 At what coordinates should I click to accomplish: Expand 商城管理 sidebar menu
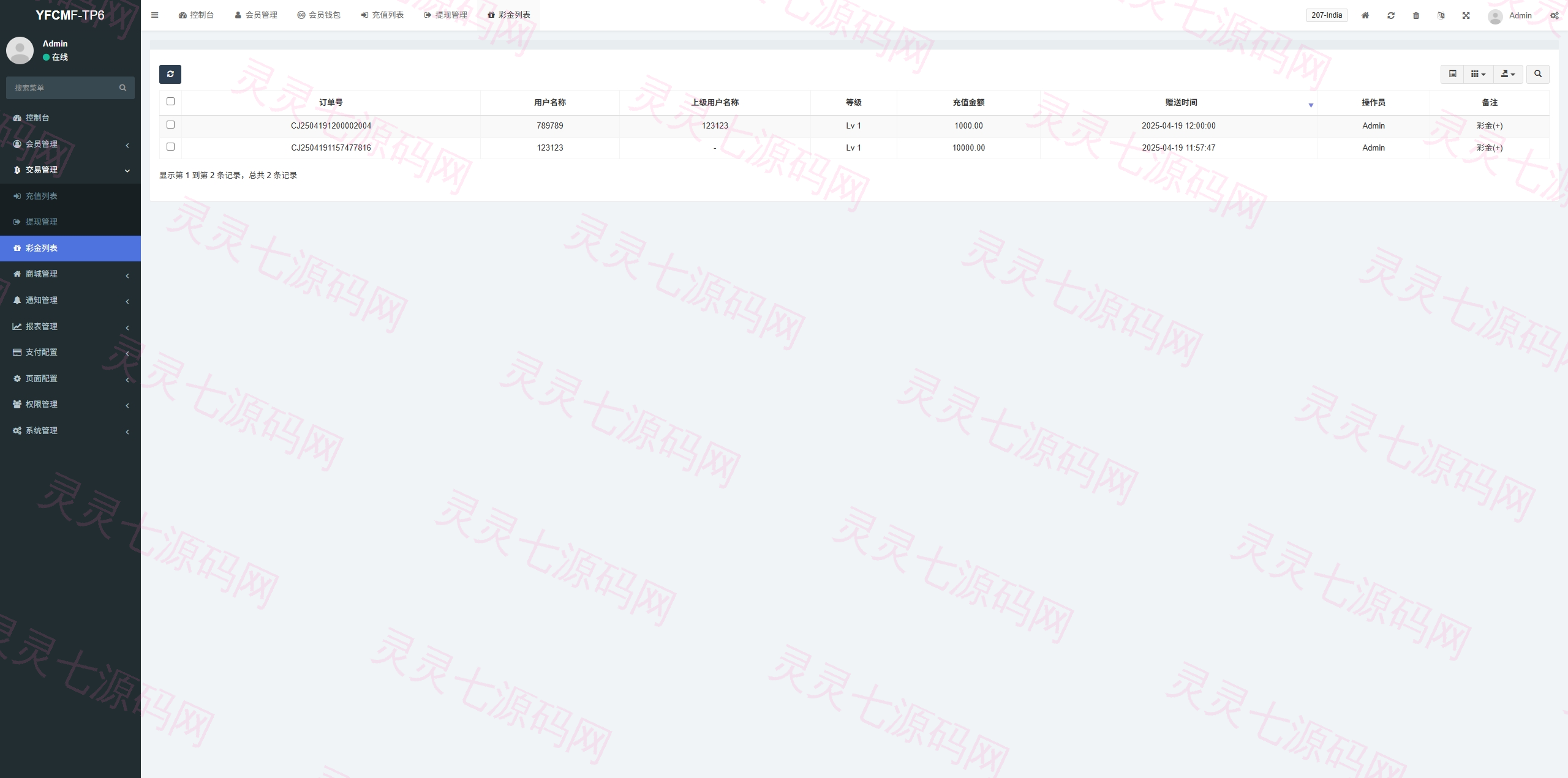pos(70,274)
